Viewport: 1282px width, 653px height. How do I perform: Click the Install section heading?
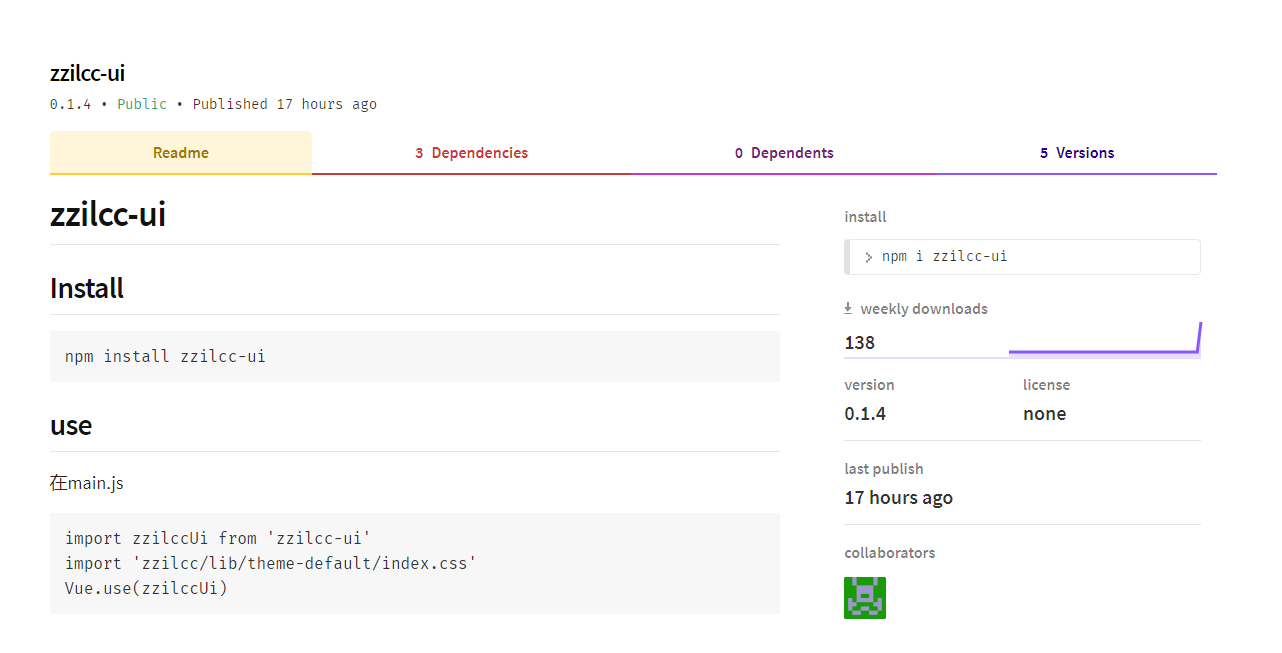coord(87,288)
